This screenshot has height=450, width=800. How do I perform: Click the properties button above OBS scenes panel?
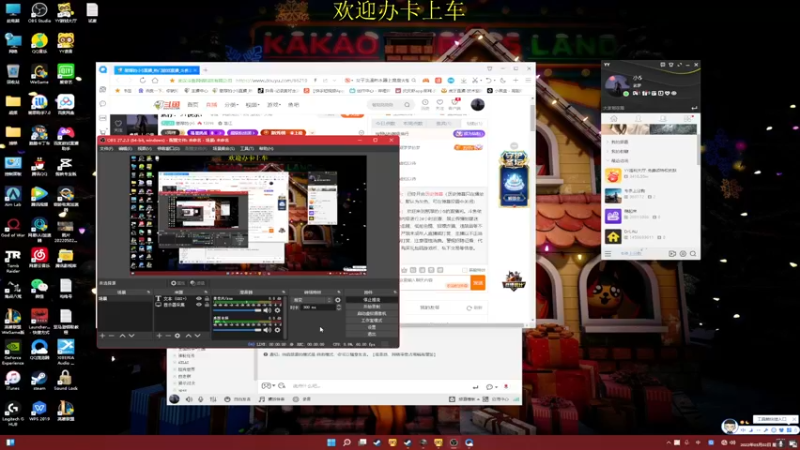(x=178, y=283)
